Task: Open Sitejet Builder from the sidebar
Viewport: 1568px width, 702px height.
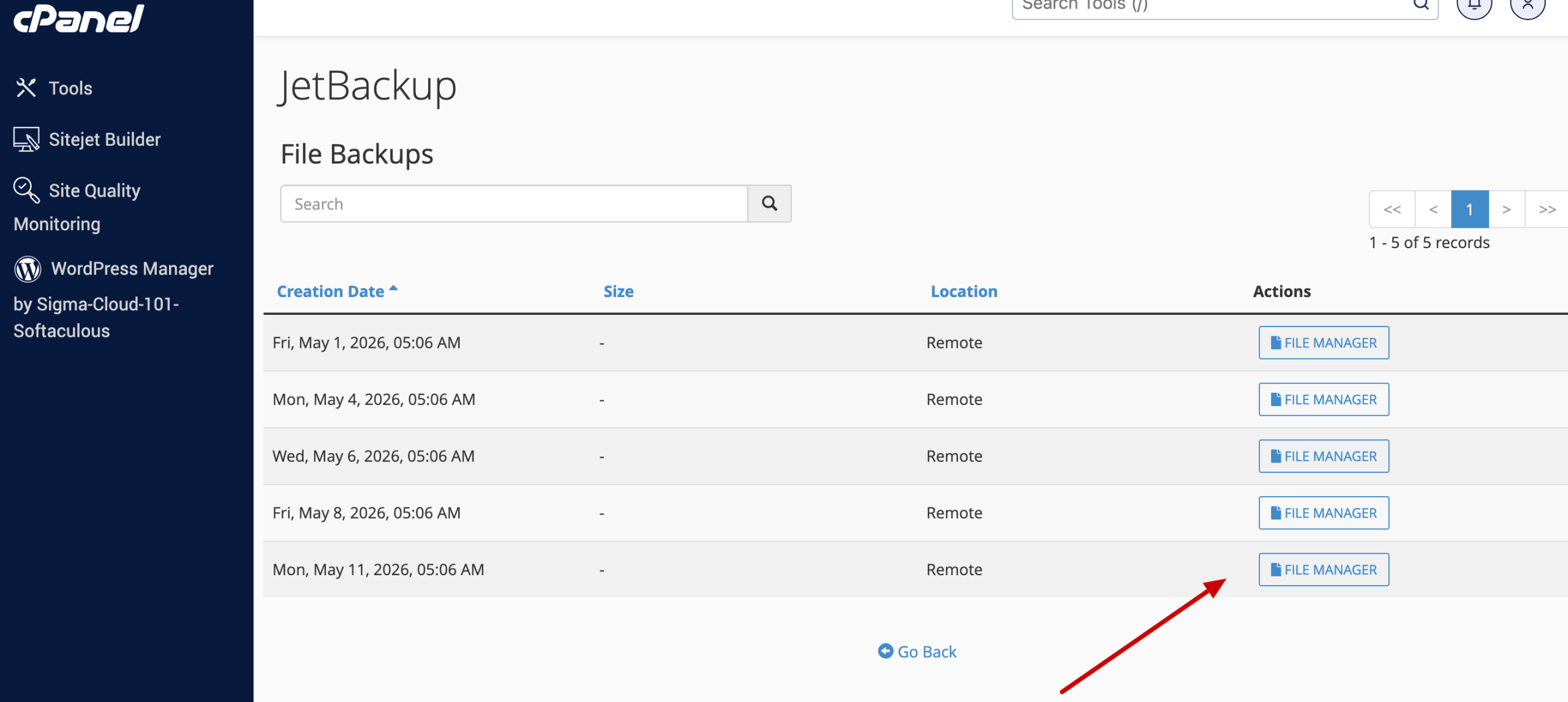Action: click(x=87, y=140)
